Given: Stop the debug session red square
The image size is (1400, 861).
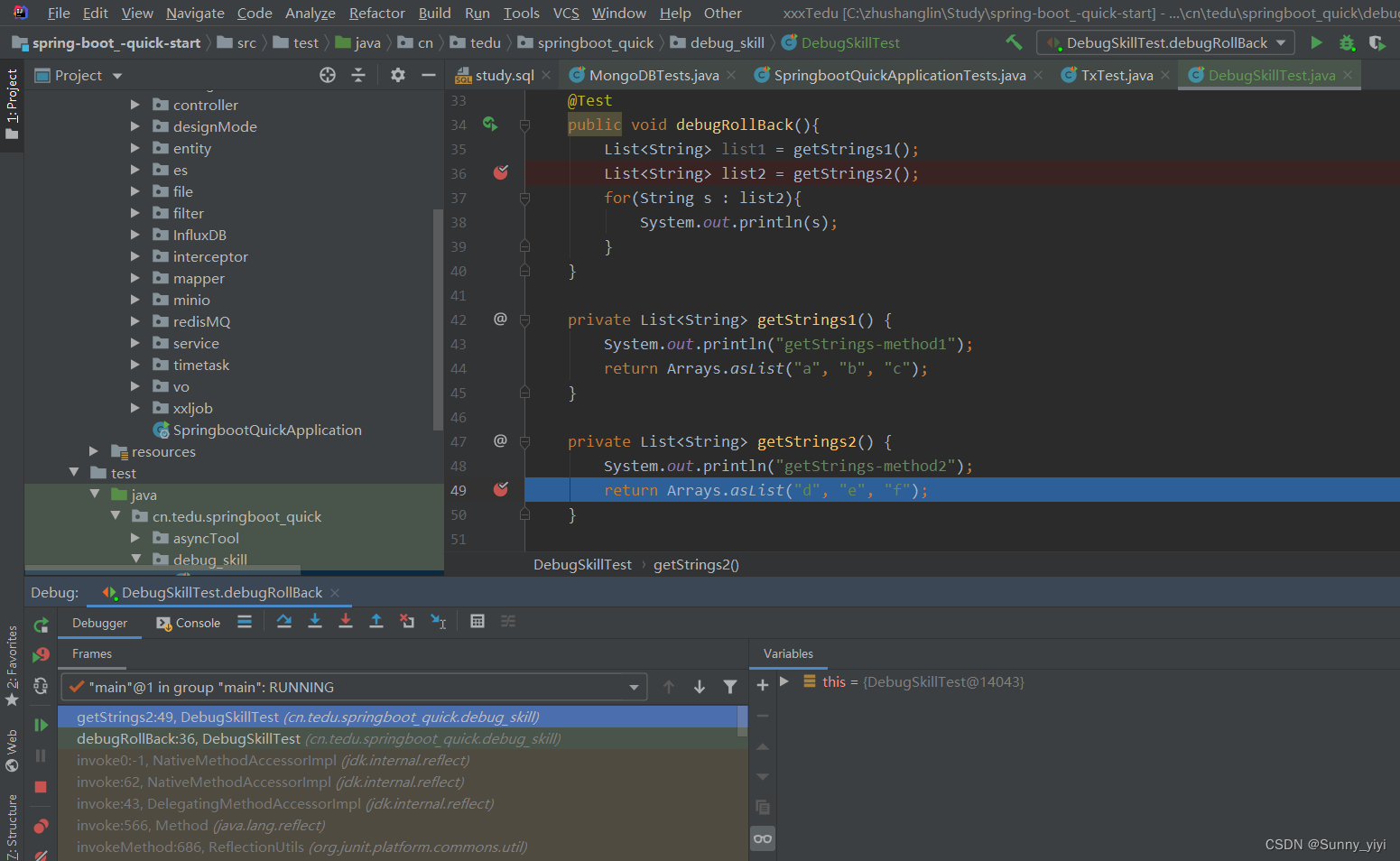Looking at the screenshot, I should [41, 787].
